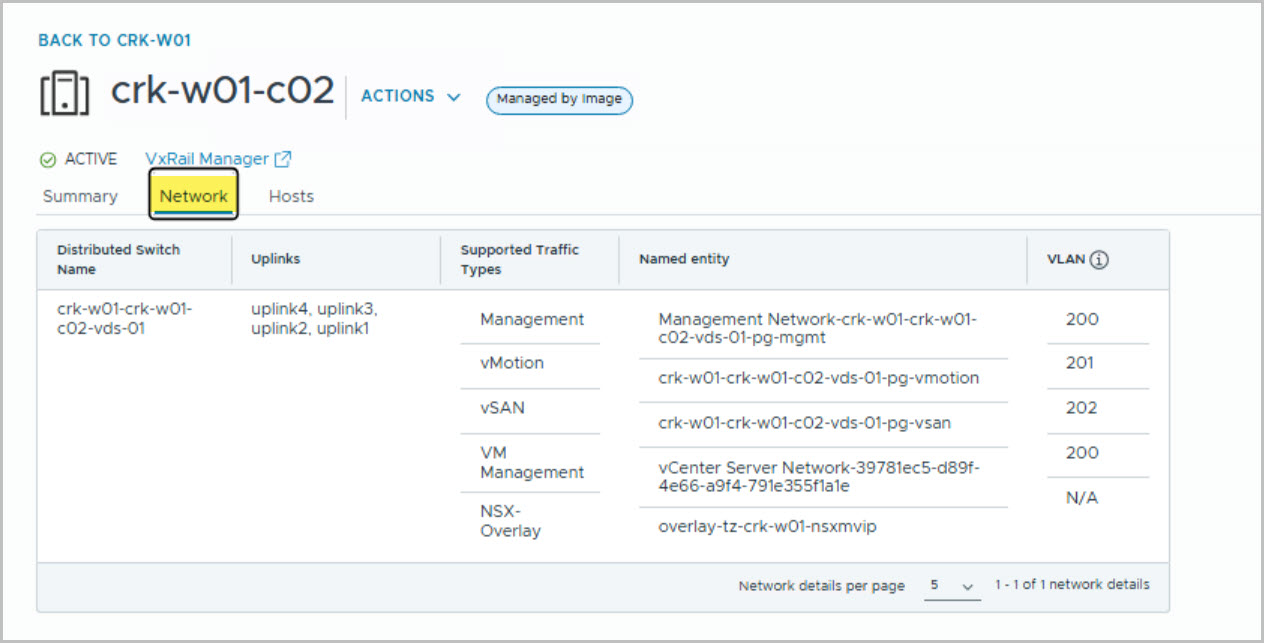Open the VxRail Manager link
This screenshot has height=643, width=1264.
pyautogui.click(x=207, y=159)
